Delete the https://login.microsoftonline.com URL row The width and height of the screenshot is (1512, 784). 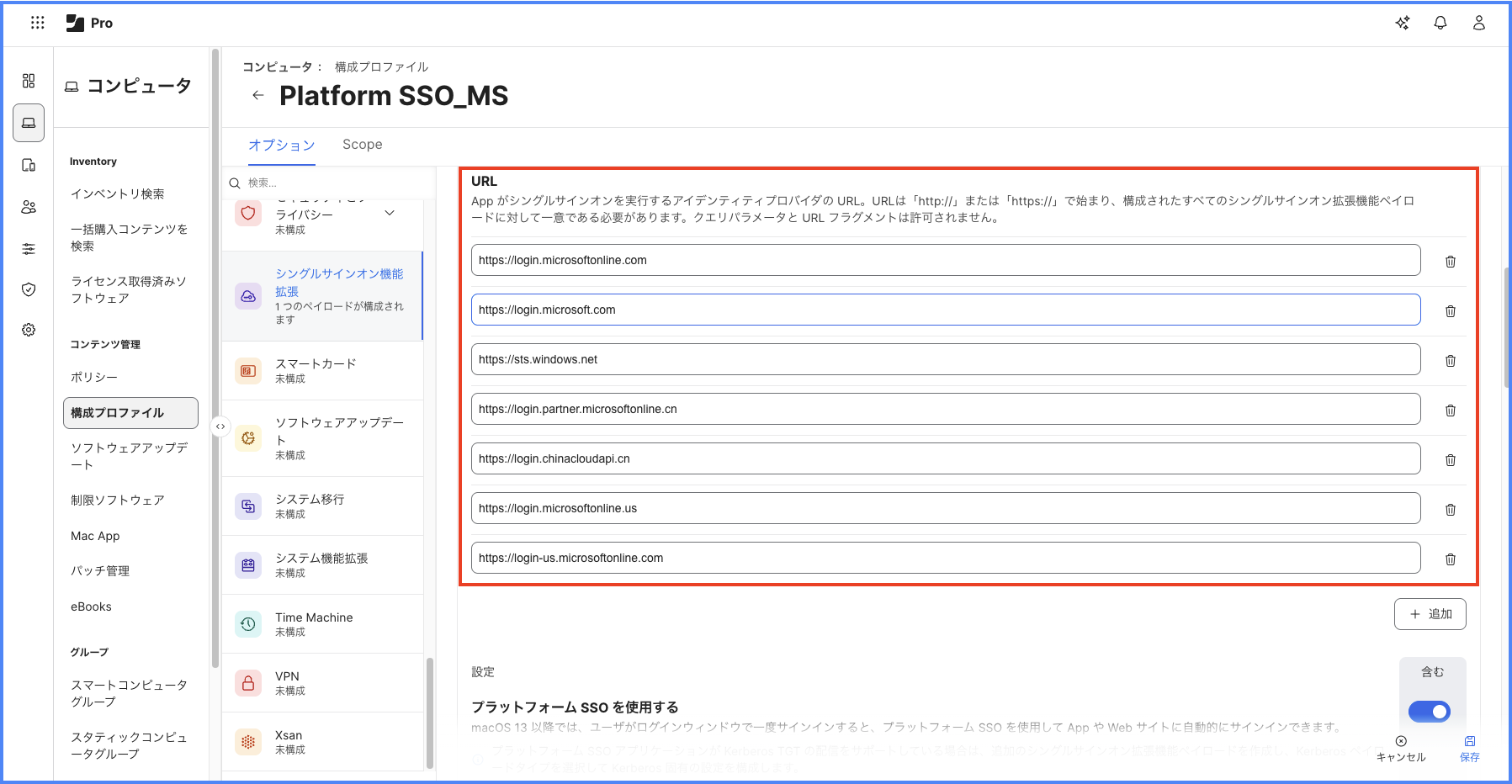pyautogui.click(x=1451, y=262)
